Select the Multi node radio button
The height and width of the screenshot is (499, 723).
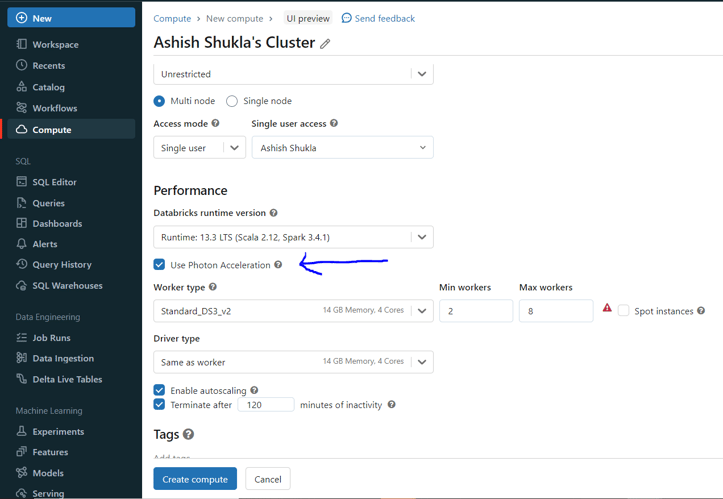click(159, 101)
